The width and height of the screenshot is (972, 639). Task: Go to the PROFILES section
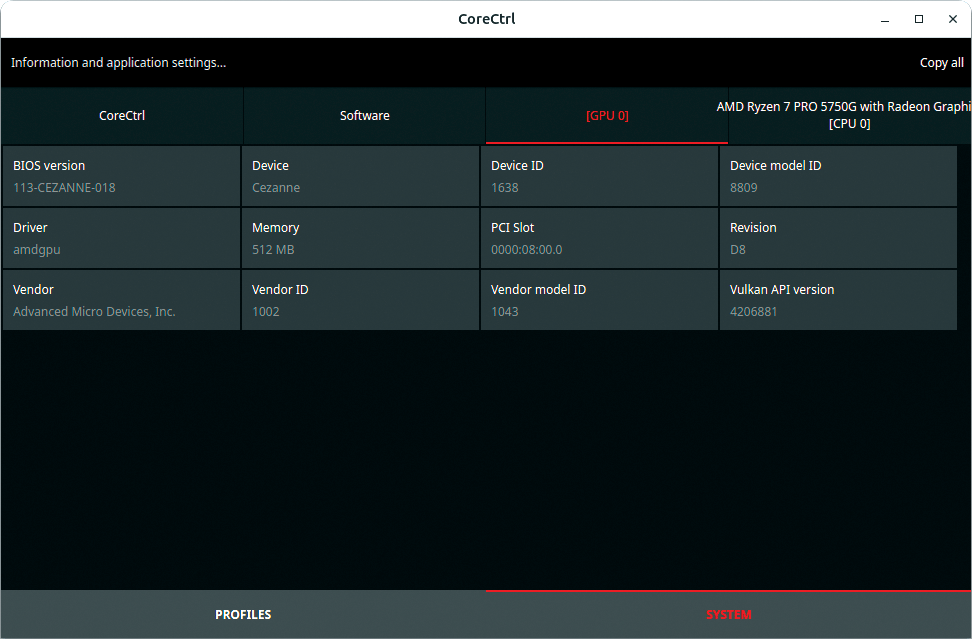pos(243,614)
